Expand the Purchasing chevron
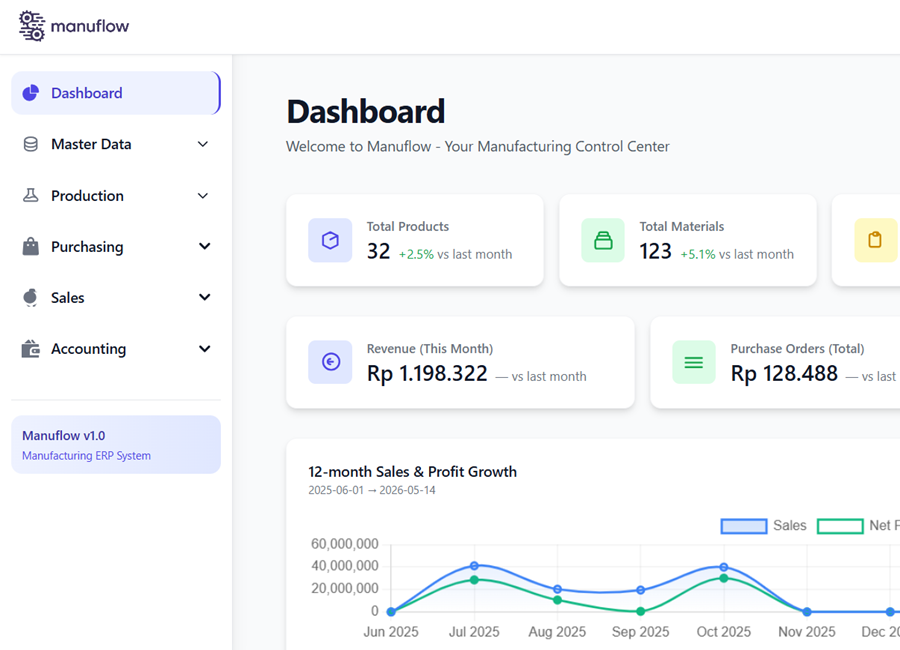900x650 pixels. 204,246
